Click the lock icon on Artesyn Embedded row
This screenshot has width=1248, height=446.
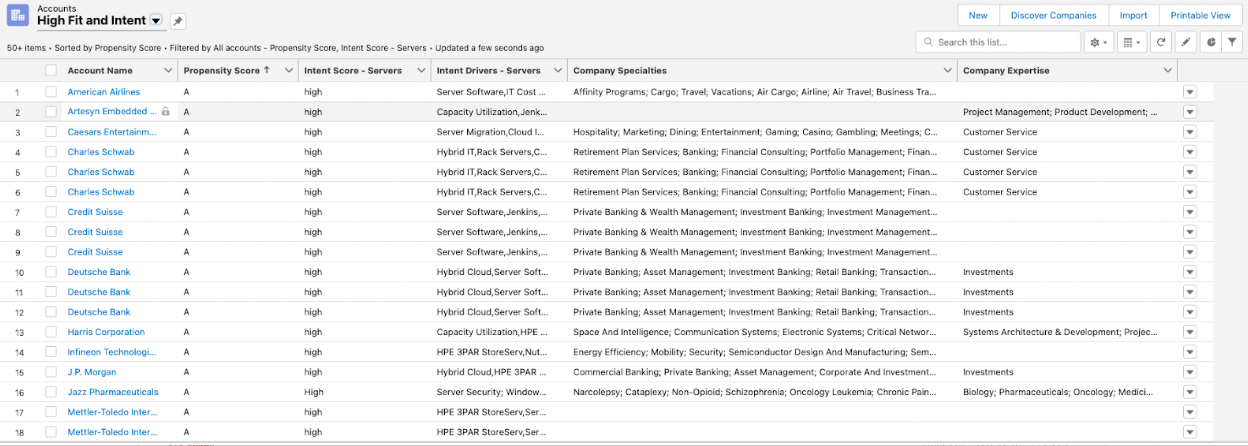tap(166, 112)
